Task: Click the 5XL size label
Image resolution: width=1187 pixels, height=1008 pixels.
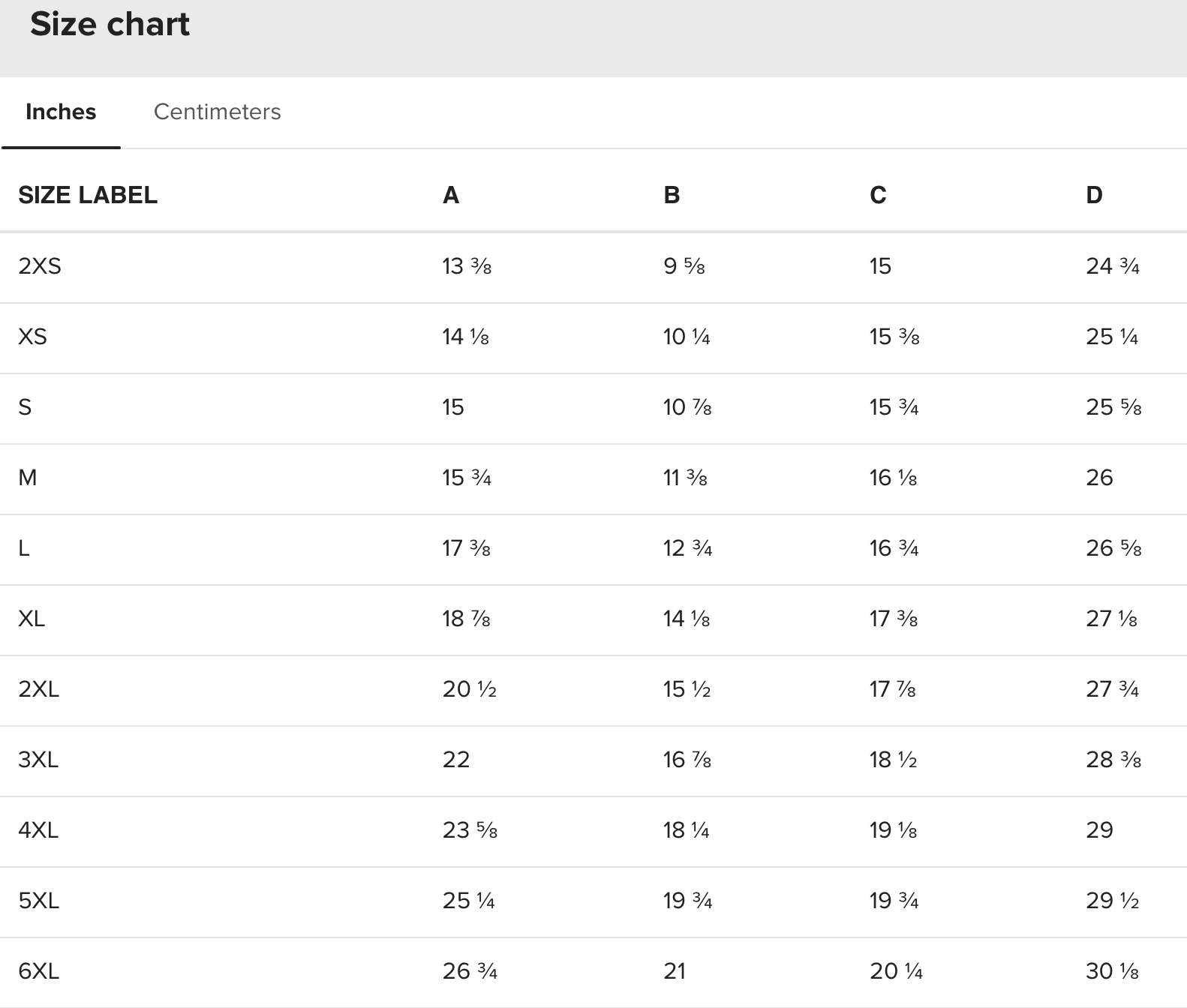Action: click(x=38, y=901)
